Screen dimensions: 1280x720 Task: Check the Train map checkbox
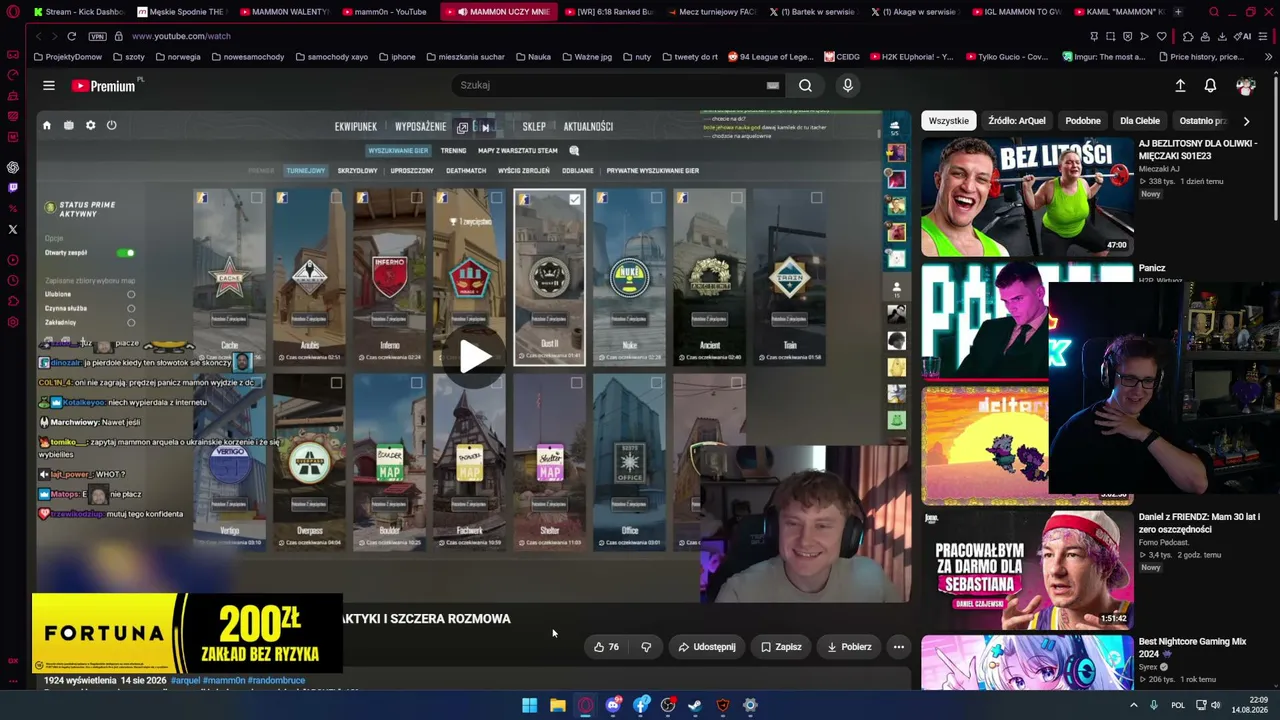[x=817, y=198]
